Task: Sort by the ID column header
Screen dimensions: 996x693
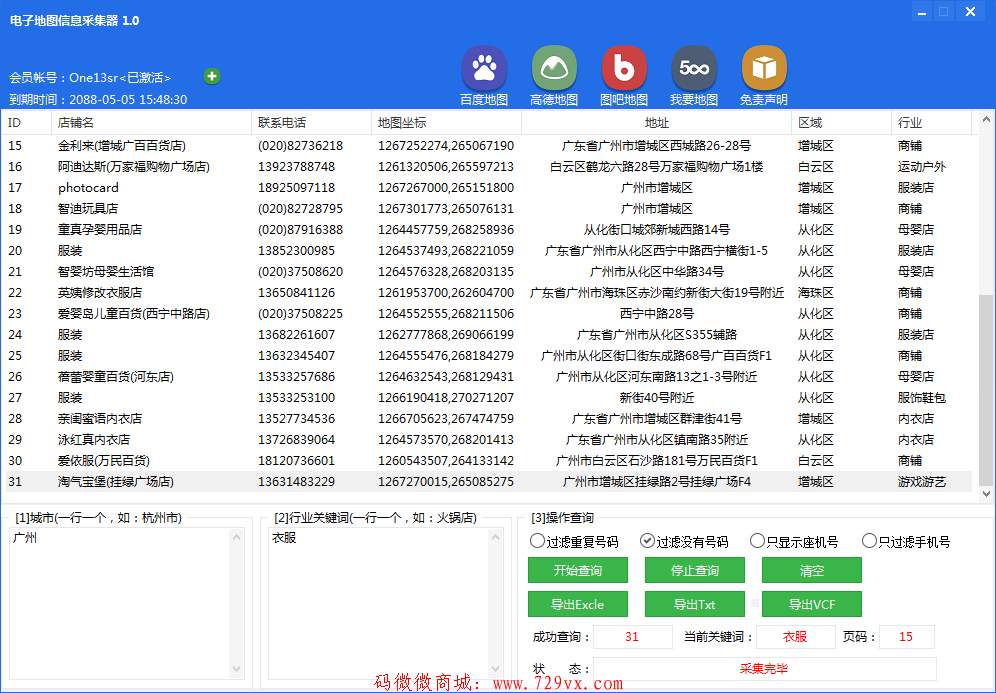Action: pos(27,123)
